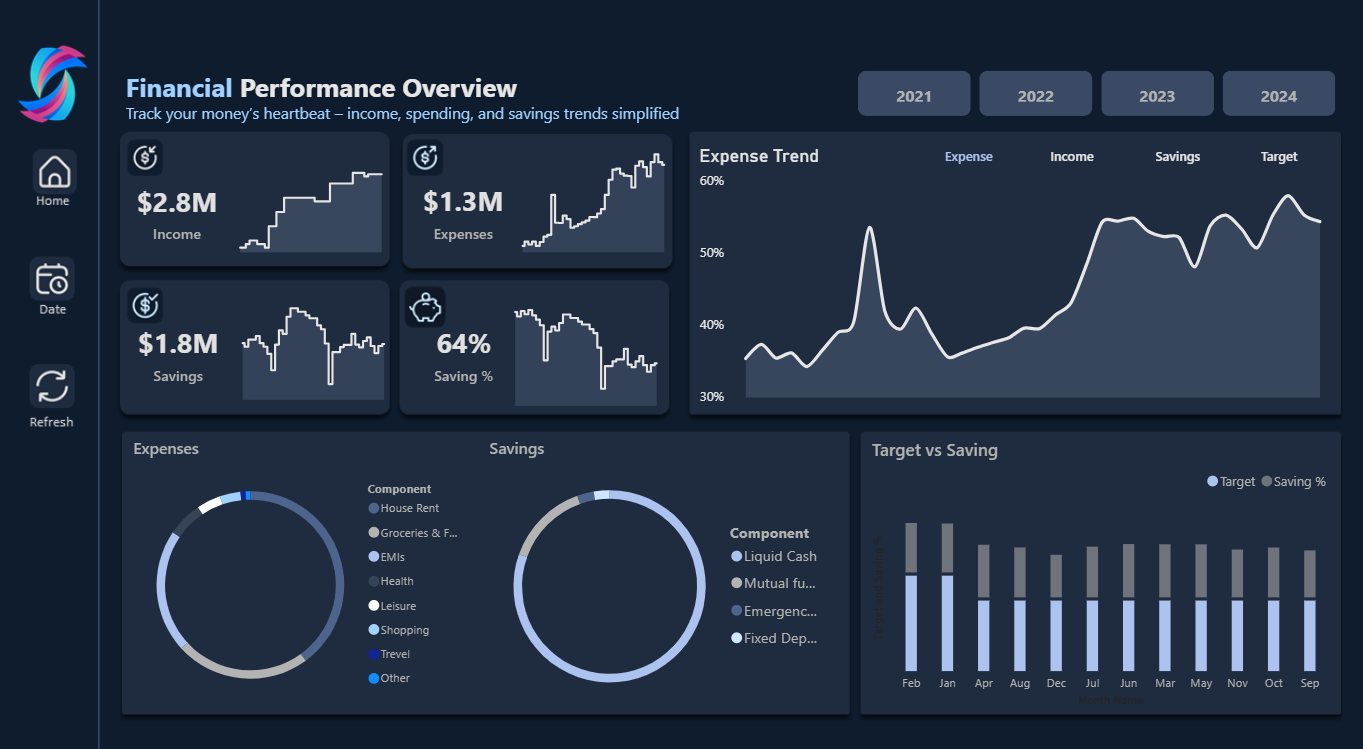1363x749 pixels.
Task: Select the Jan bar in Target vs Saving
Action: coord(947,597)
